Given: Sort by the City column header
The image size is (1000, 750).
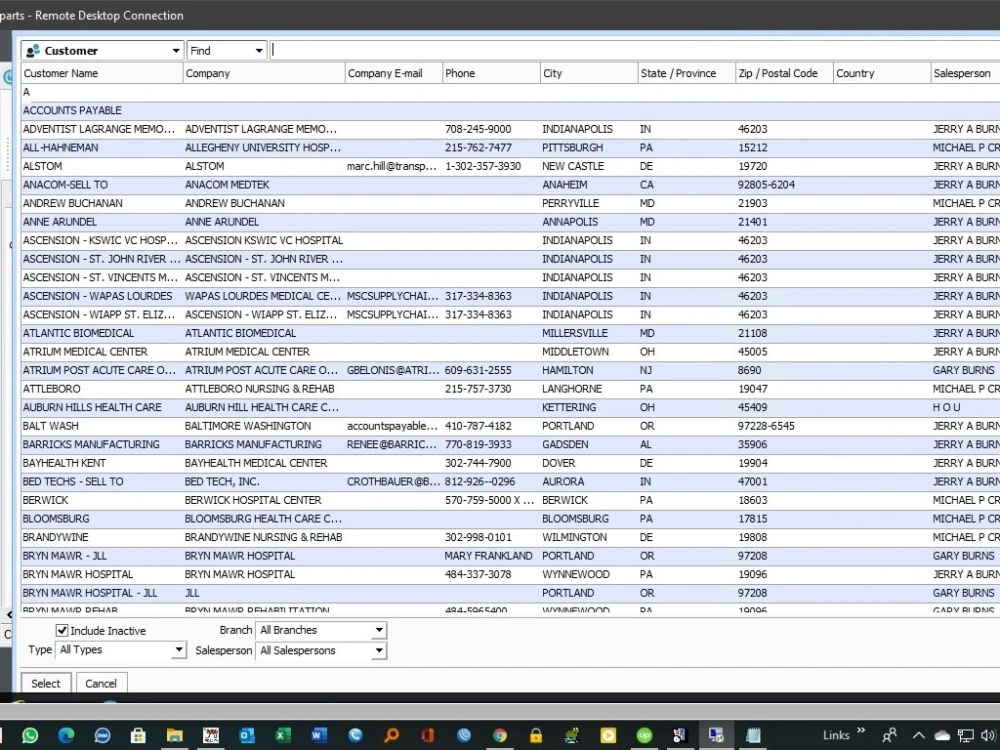Looking at the screenshot, I should [x=589, y=73].
